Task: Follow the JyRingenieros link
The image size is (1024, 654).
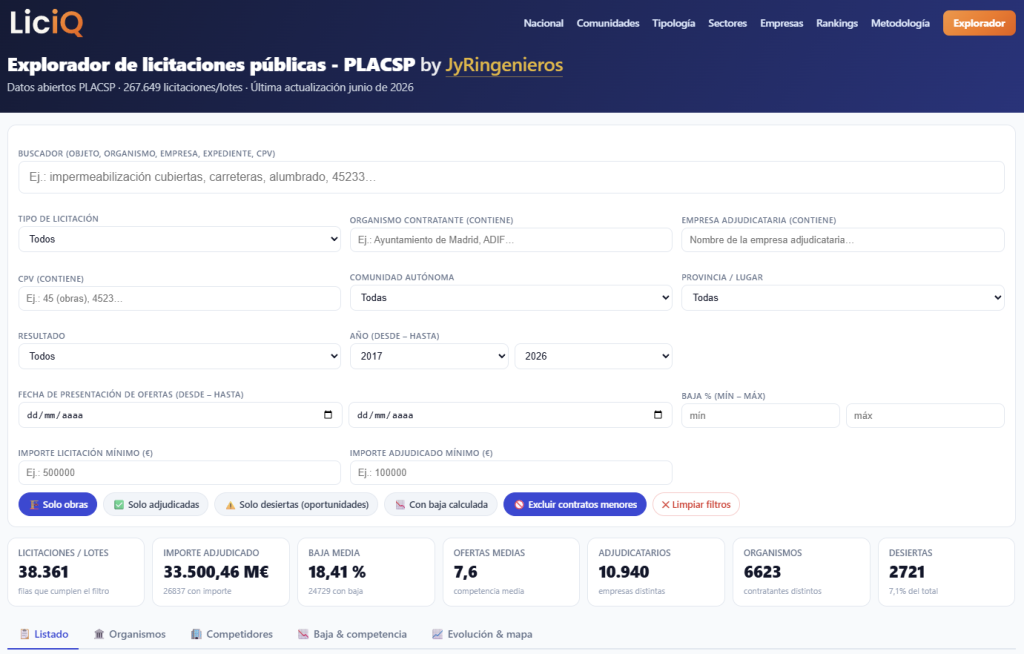Action: click(x=504, y=65)
